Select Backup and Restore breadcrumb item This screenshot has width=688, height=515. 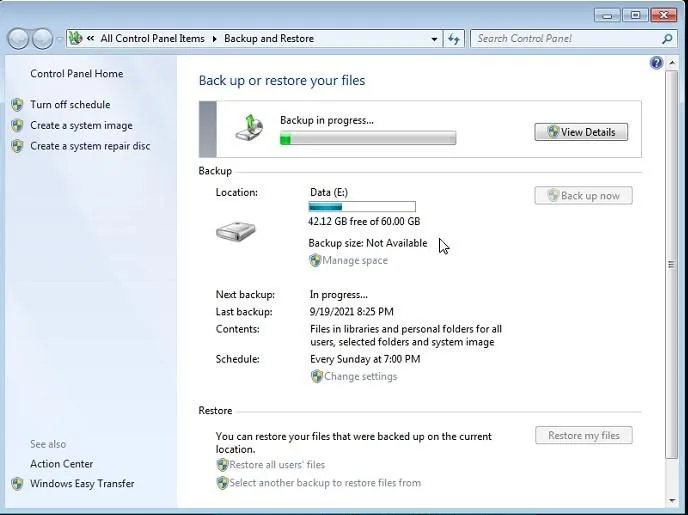pos(268,39)
